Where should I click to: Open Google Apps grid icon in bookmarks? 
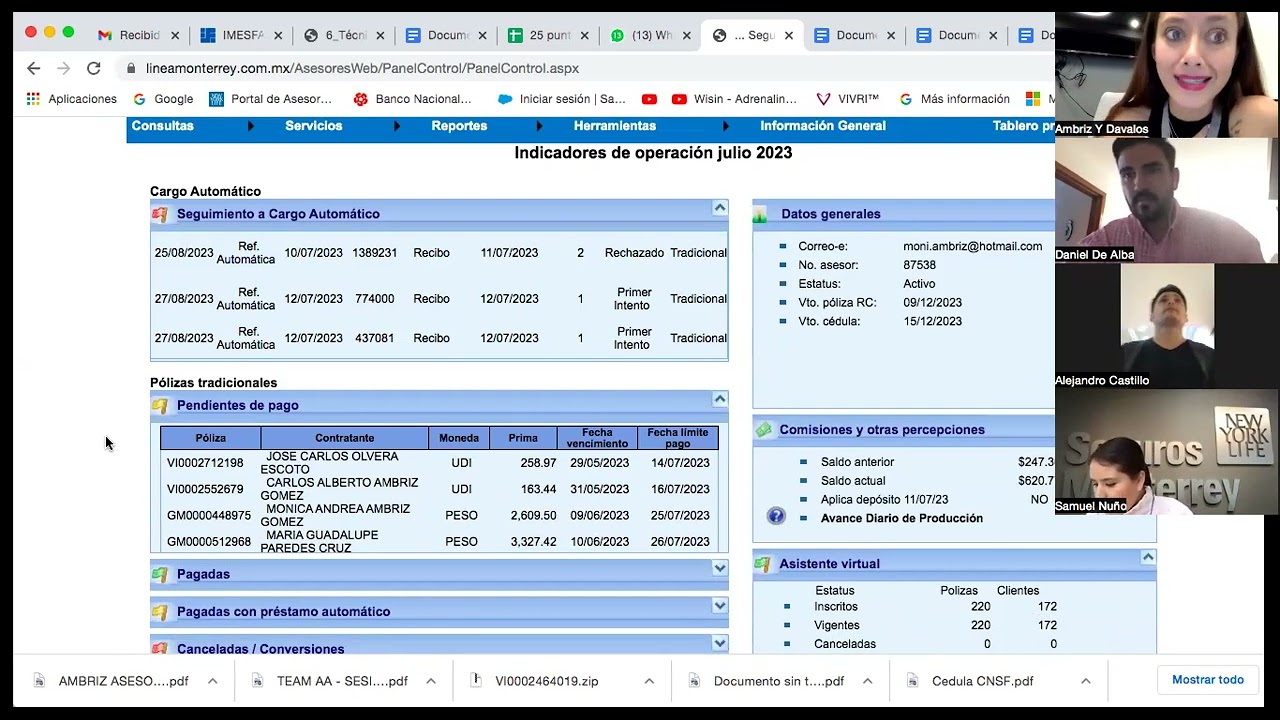[33, 99]
